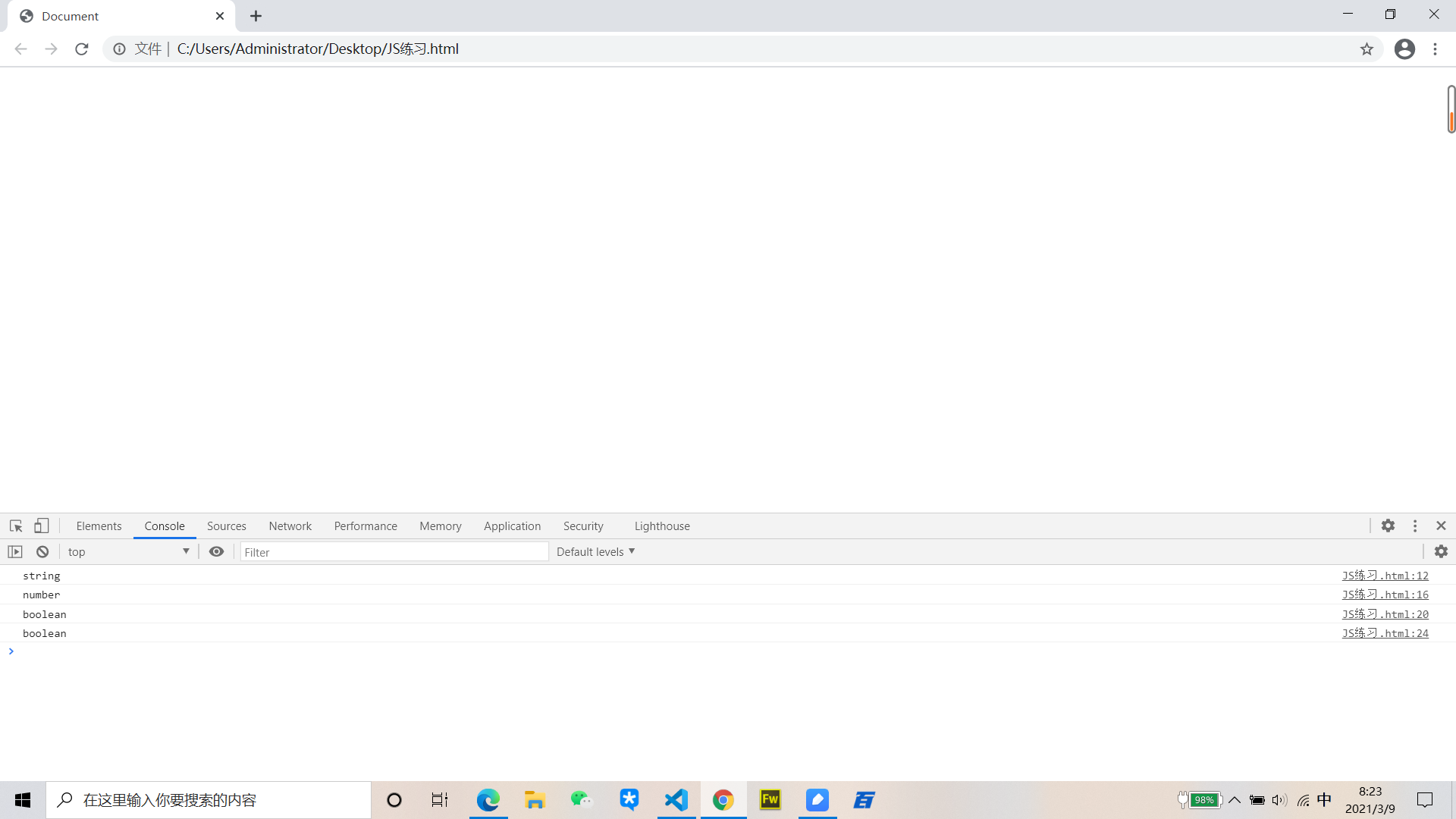Open source link JS练习.html:12
Image resolution: width=1456 pixels, height=819 pixels.
1385,576
